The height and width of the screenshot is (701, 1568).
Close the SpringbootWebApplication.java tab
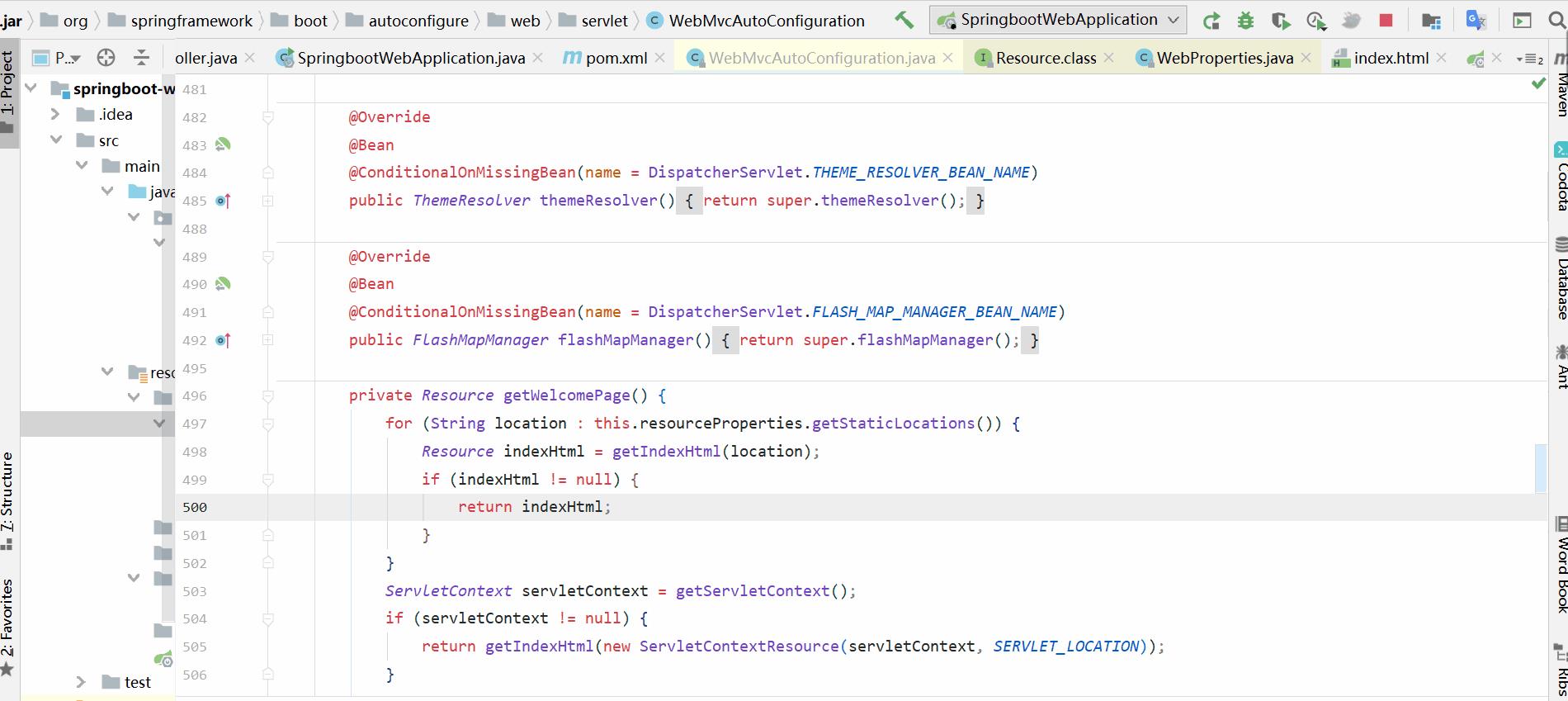coord(537,58)
